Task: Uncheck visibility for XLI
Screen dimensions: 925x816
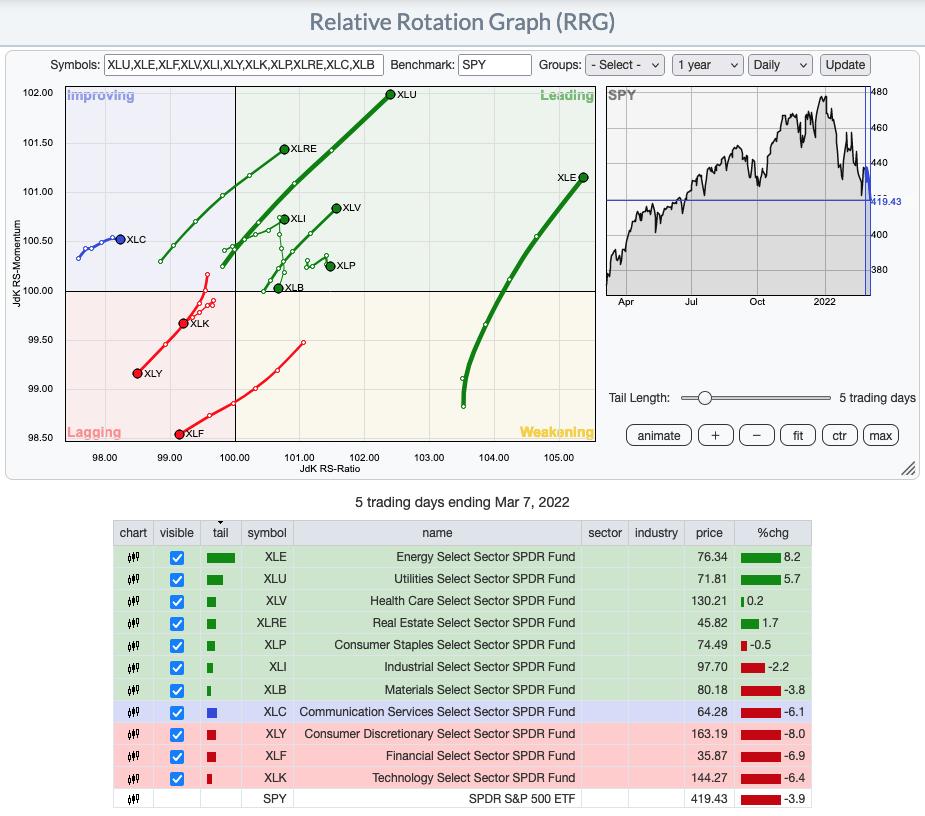Action: (176, 668)
